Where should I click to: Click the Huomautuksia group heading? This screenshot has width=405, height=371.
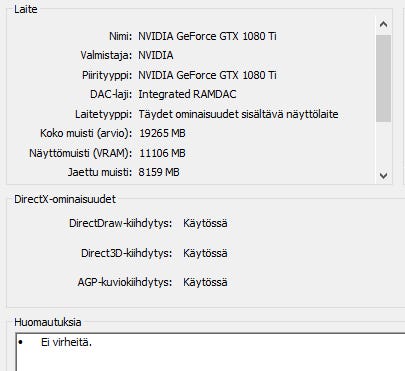[x=48, y=322]
